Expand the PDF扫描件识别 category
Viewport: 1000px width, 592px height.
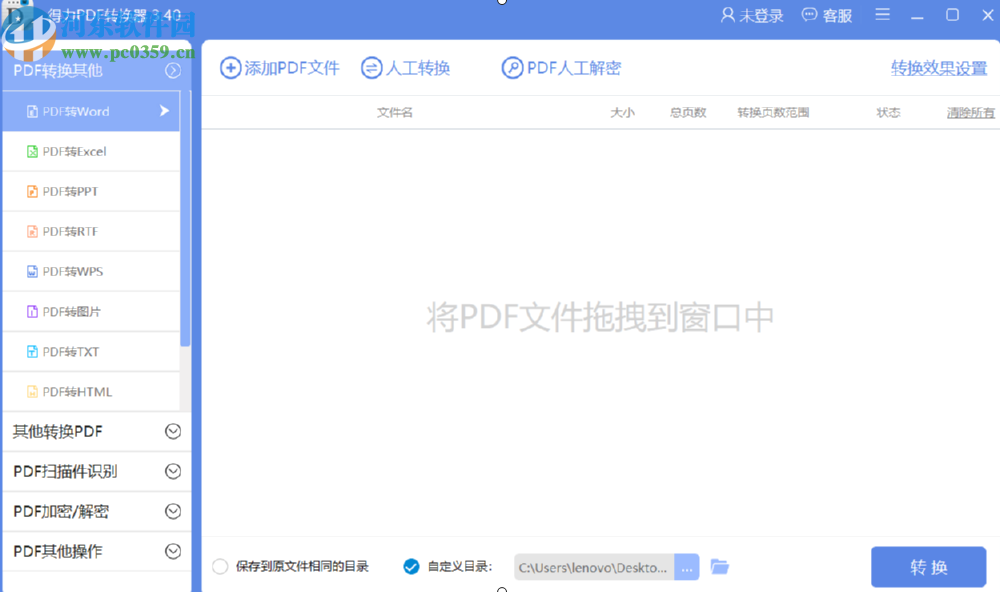pyautogui.click(x=97, y=471)
